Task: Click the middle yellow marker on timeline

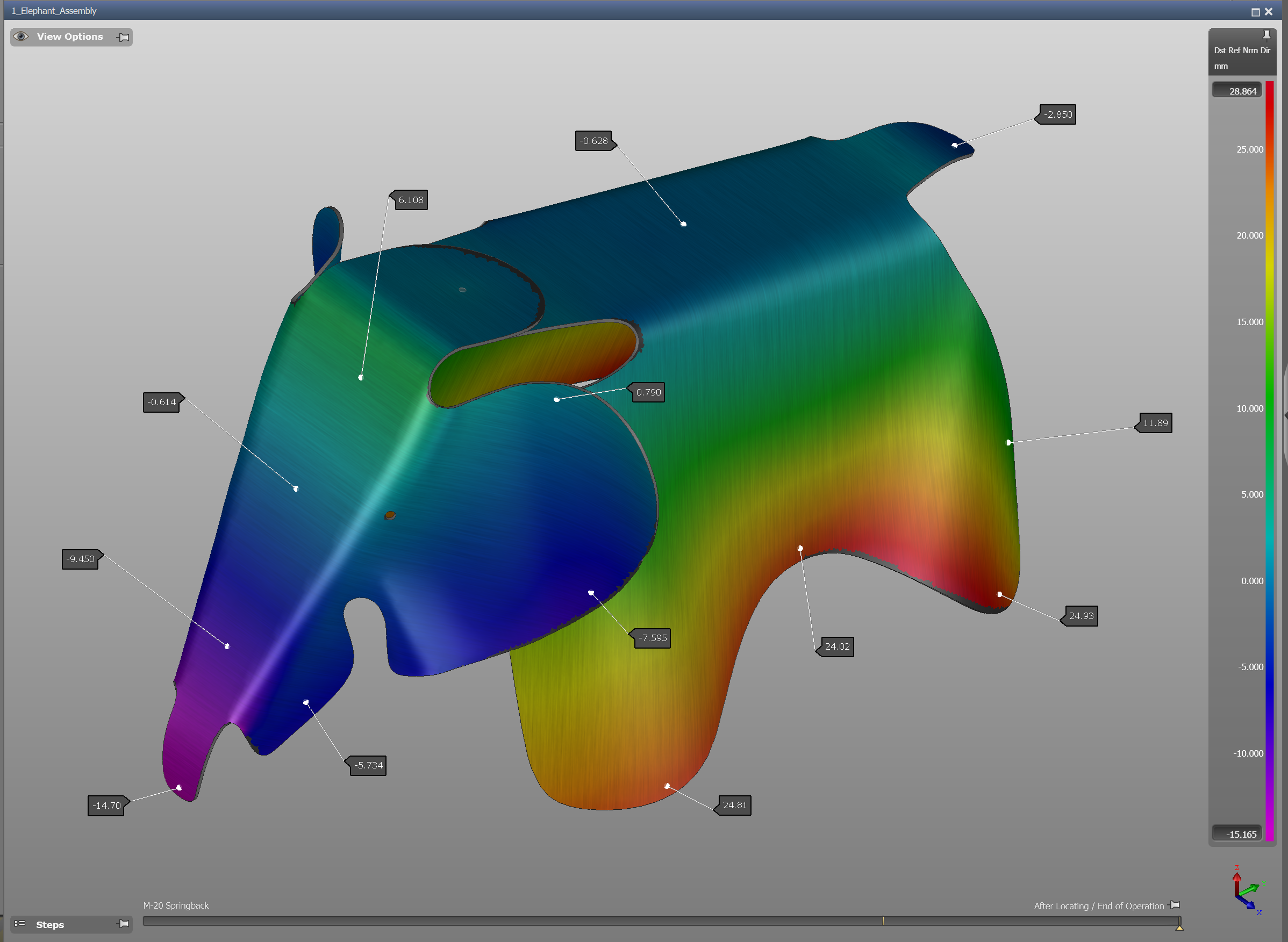Action: [883, 921]
